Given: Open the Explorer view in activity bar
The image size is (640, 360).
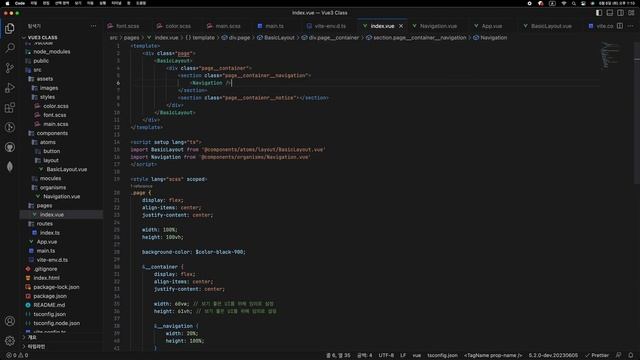Looking at the screenshot, I should 10,28.
